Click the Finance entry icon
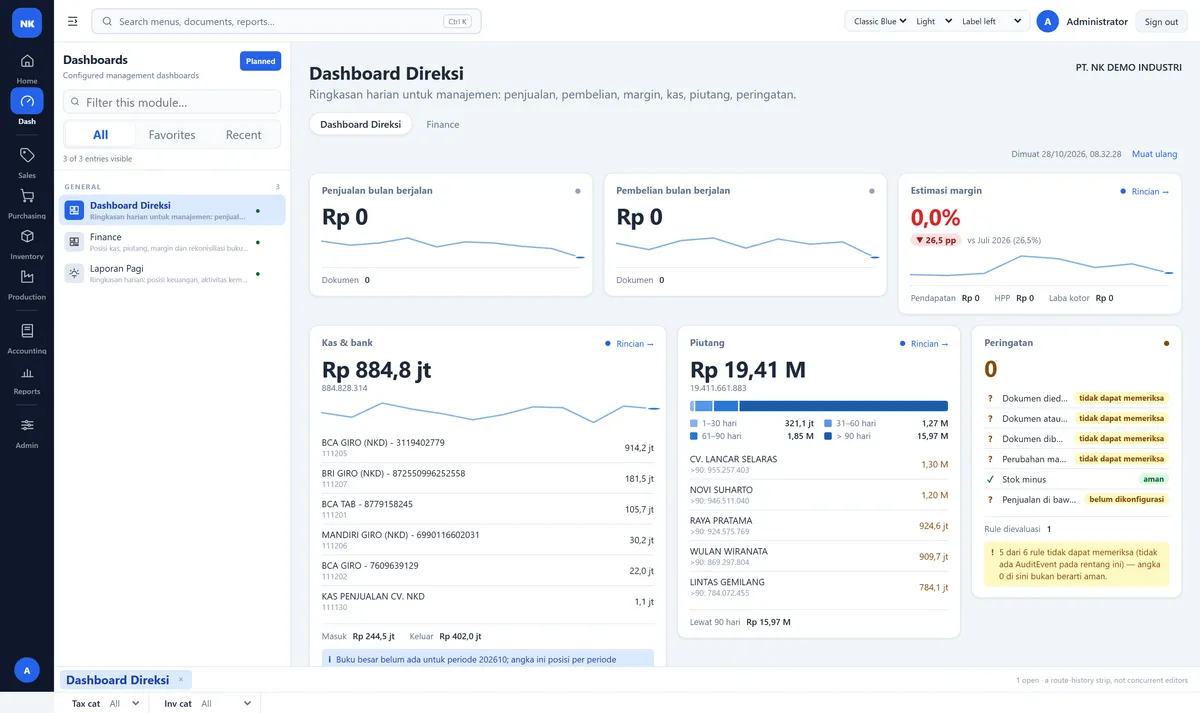The width and height of the screenshot is (1200, 713). (74, 242)
